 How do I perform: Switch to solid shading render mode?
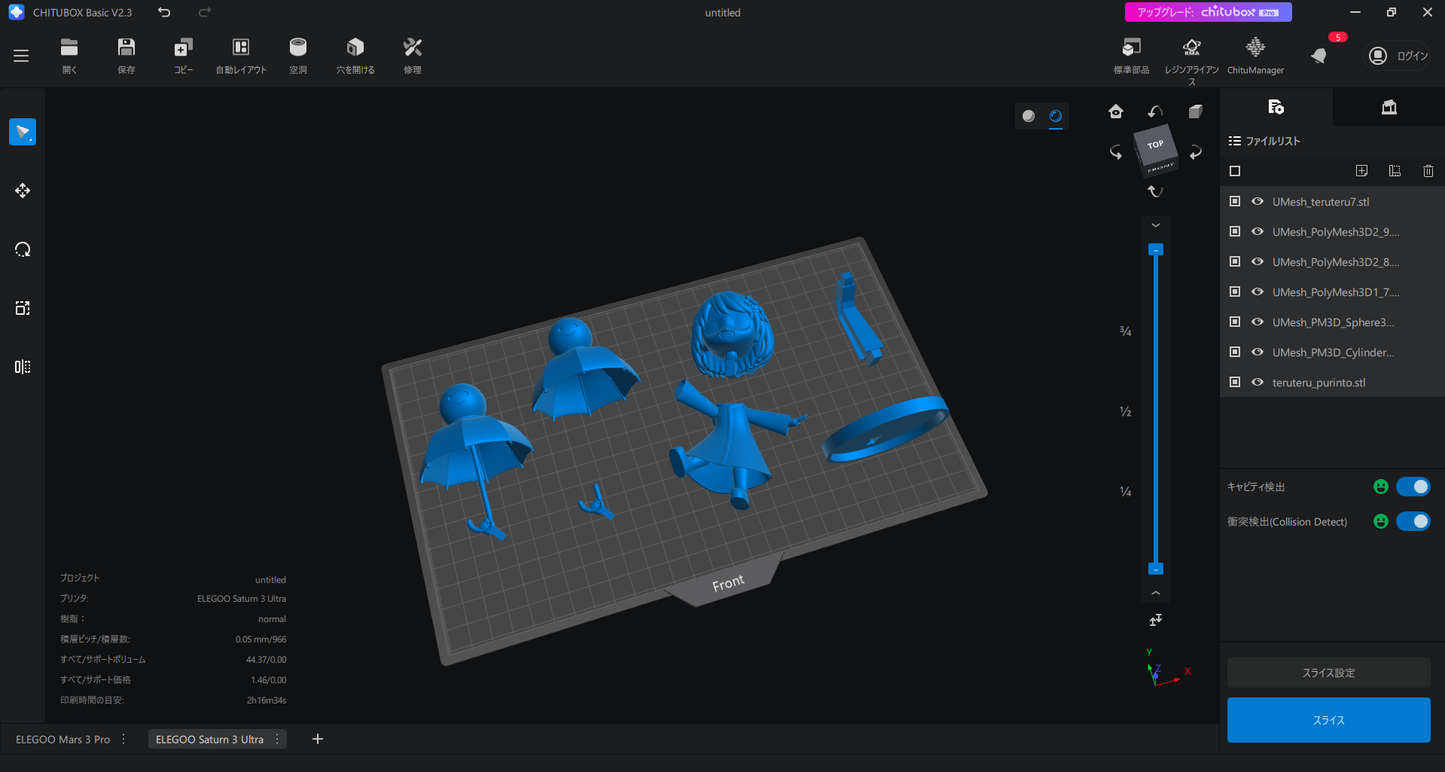point(1028,116)
